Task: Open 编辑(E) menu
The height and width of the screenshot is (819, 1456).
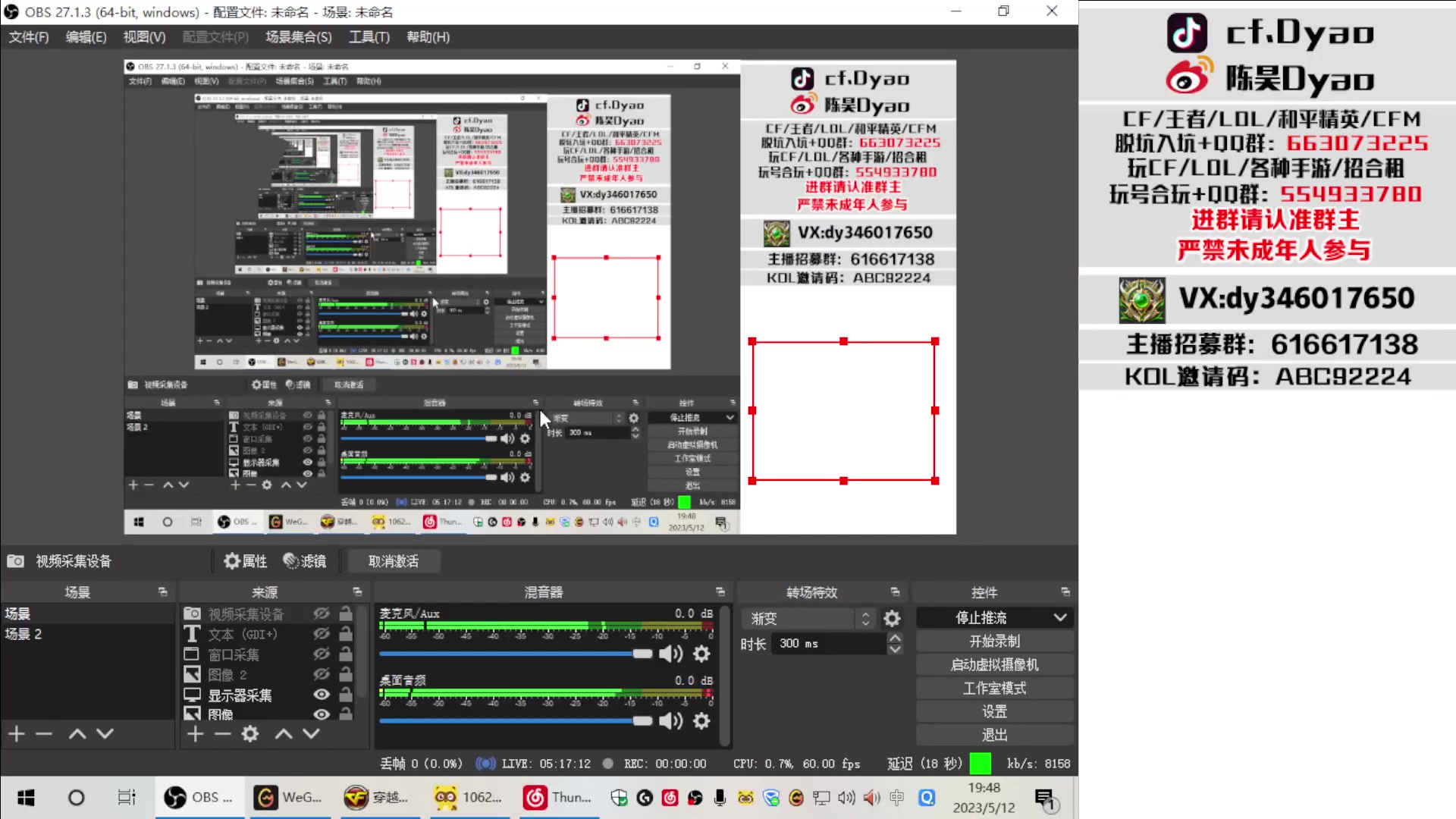Action: (x=86, y=37)
